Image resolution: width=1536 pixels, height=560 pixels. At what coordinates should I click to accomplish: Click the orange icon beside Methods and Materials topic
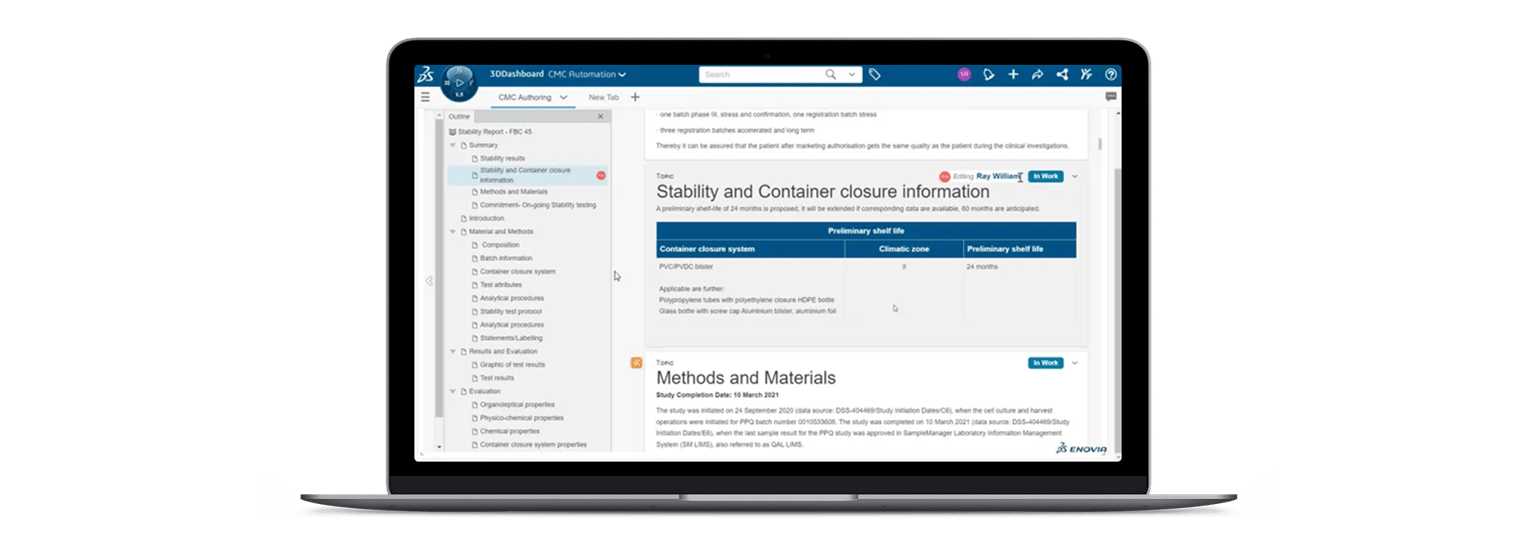pos(636,362)
